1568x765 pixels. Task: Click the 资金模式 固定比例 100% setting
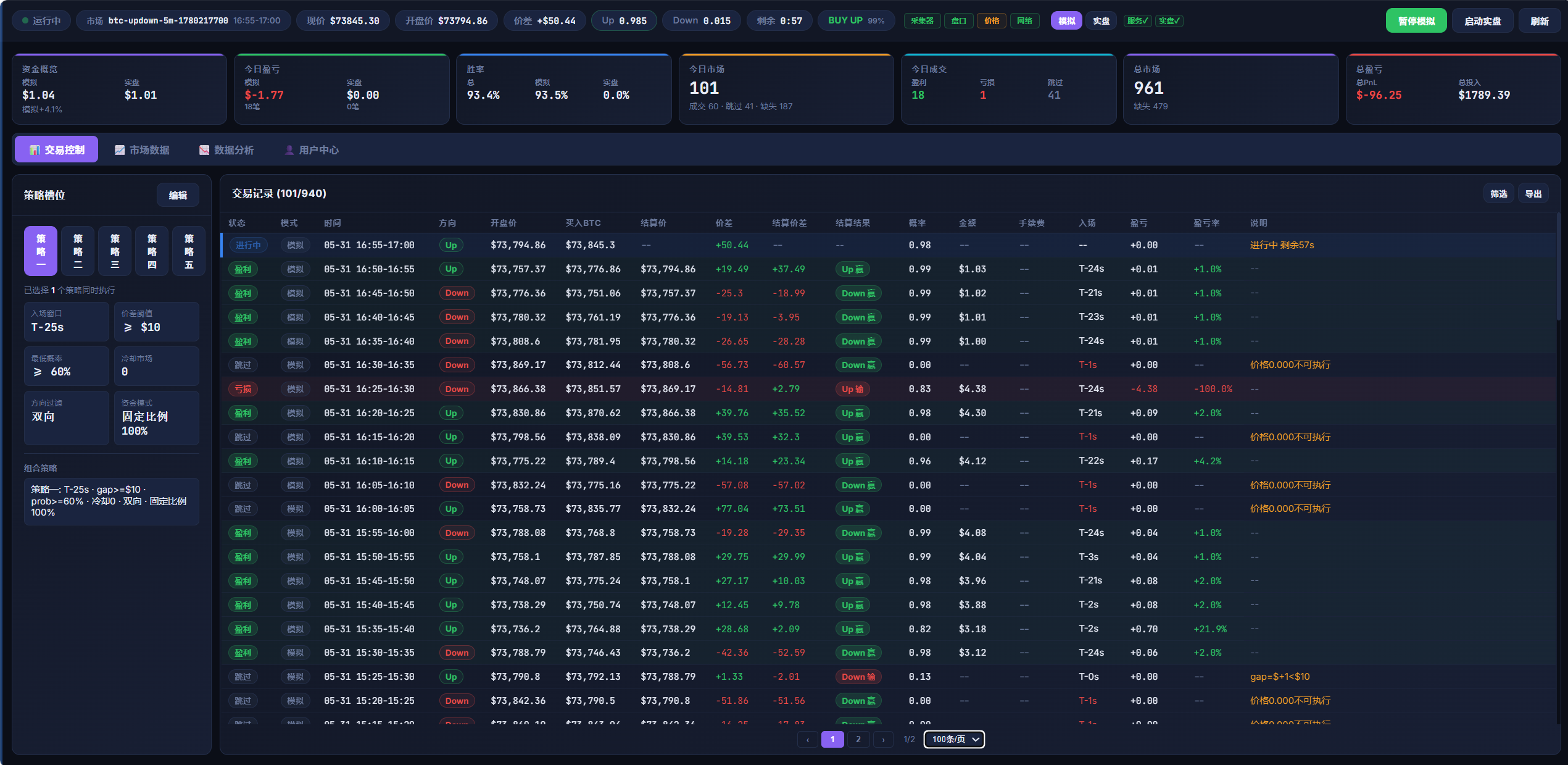(157, 418)
